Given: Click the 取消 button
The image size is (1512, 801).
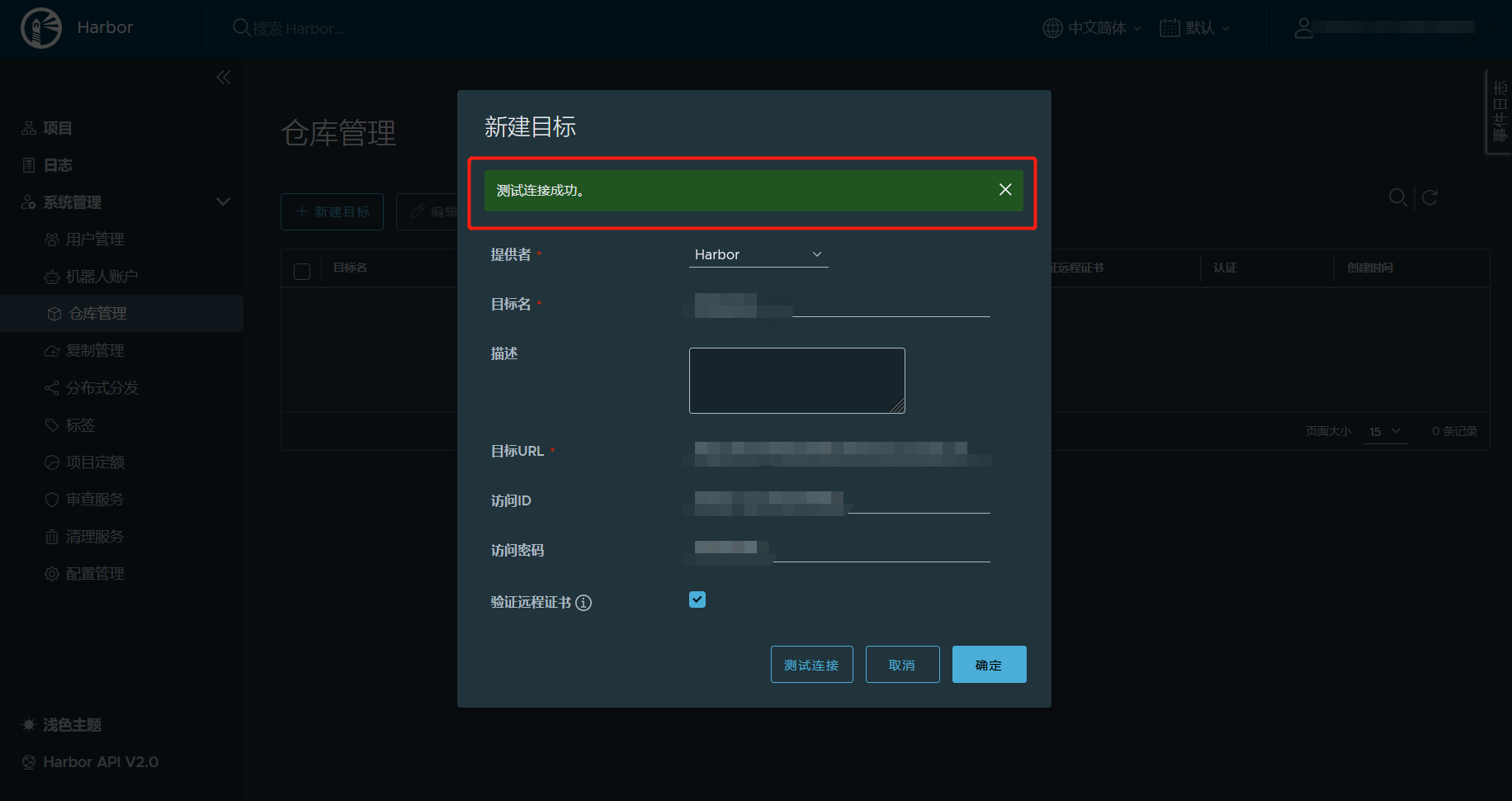Looking at the screenshot, I should tap(903, 664).
